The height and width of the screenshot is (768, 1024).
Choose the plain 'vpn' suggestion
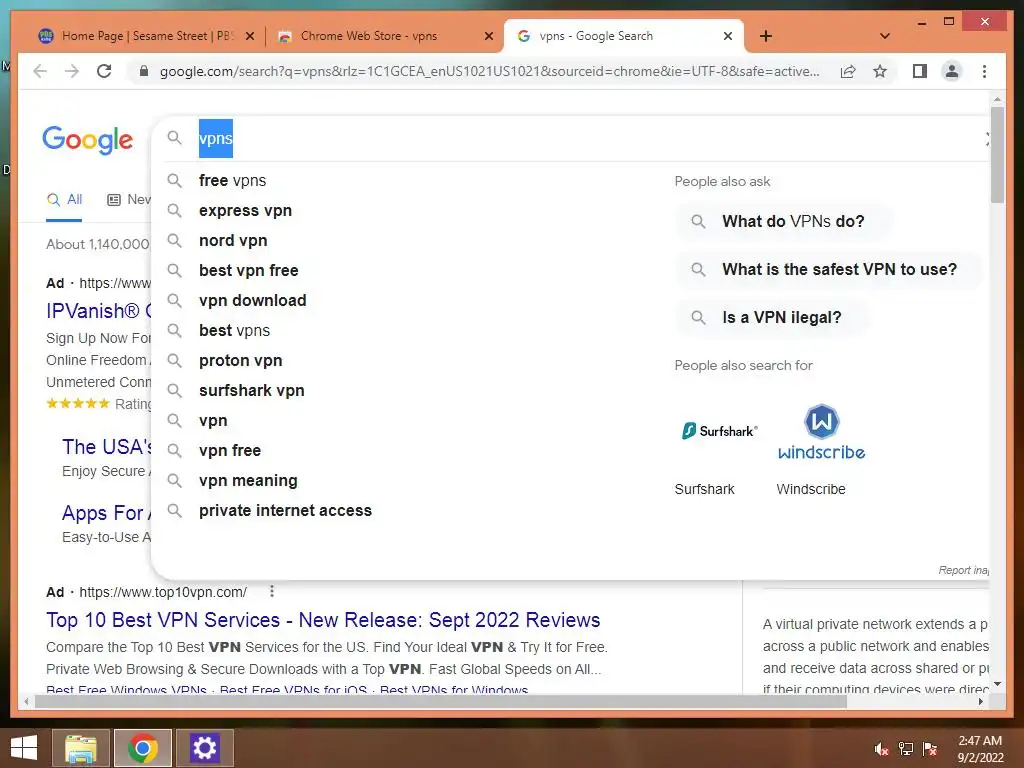(x=214, y=421)
